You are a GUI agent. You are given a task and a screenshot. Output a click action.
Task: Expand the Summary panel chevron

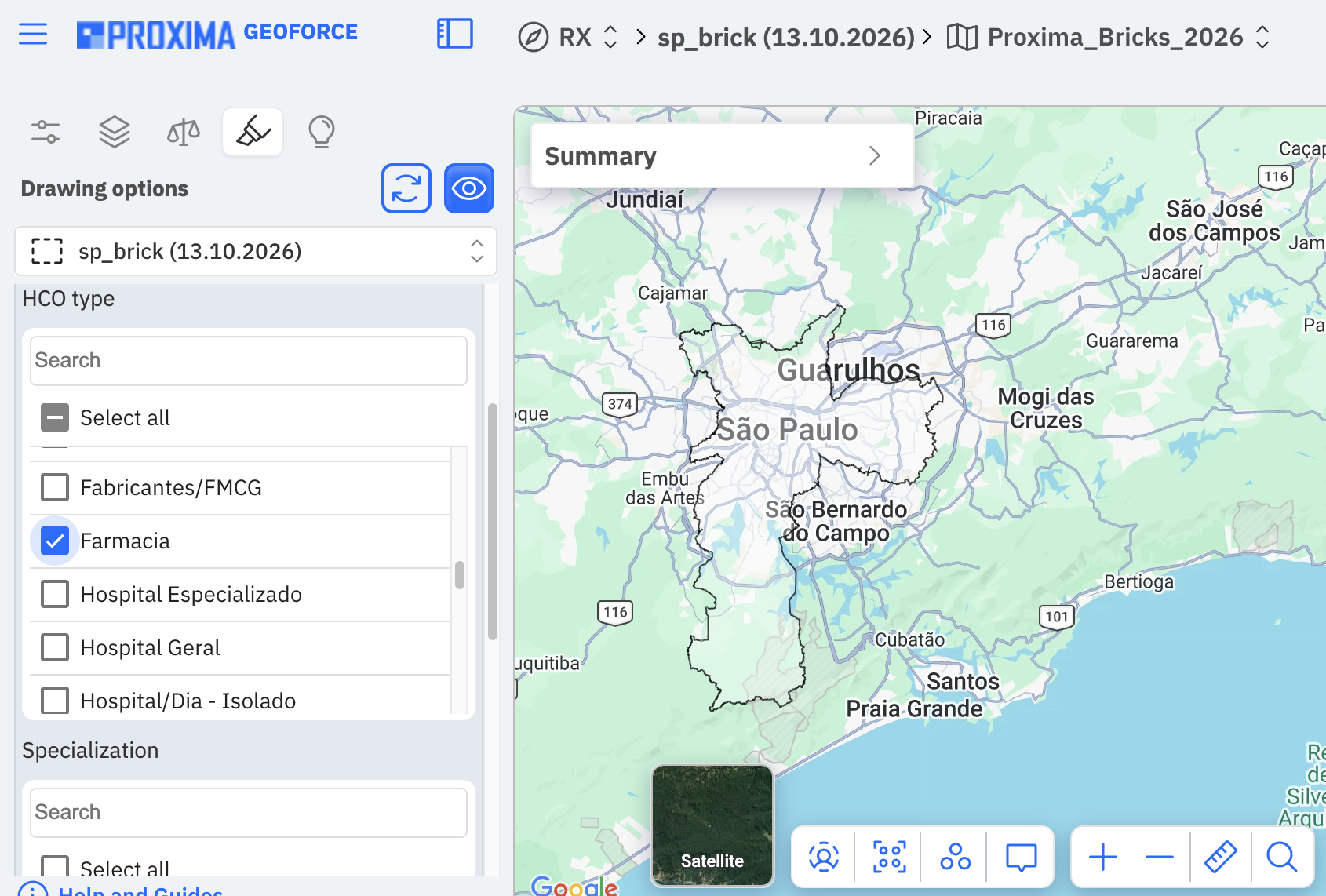tap(875, 155)
